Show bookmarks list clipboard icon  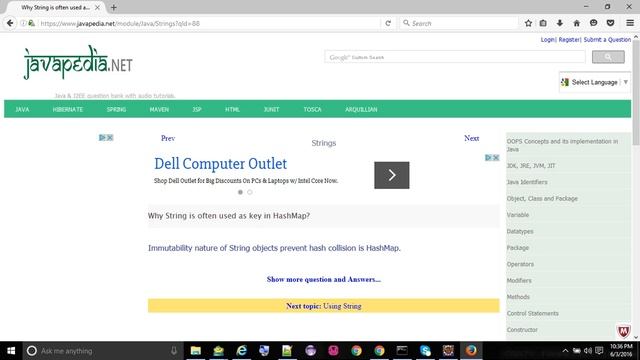click(543, 23)
